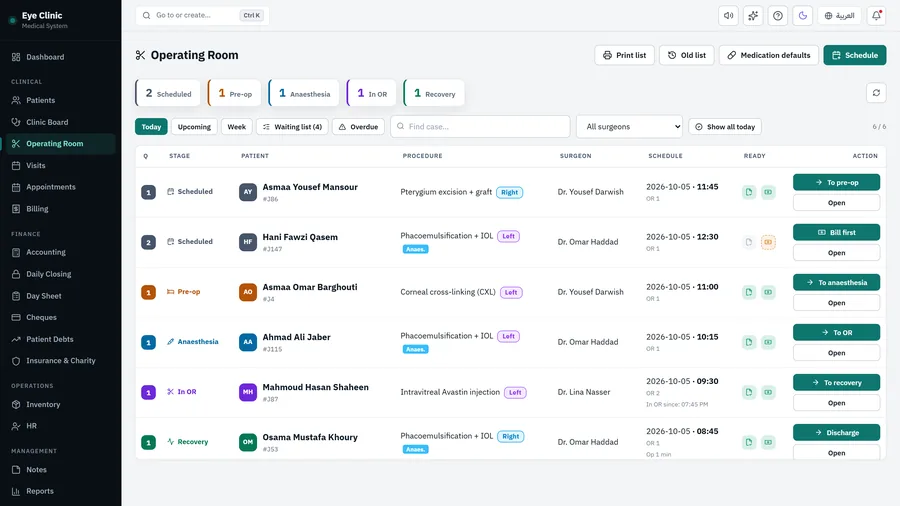The width and height of the screenshot is (900, 506).
Task: Open Dashboard in the sidebar
Action: 60,57
